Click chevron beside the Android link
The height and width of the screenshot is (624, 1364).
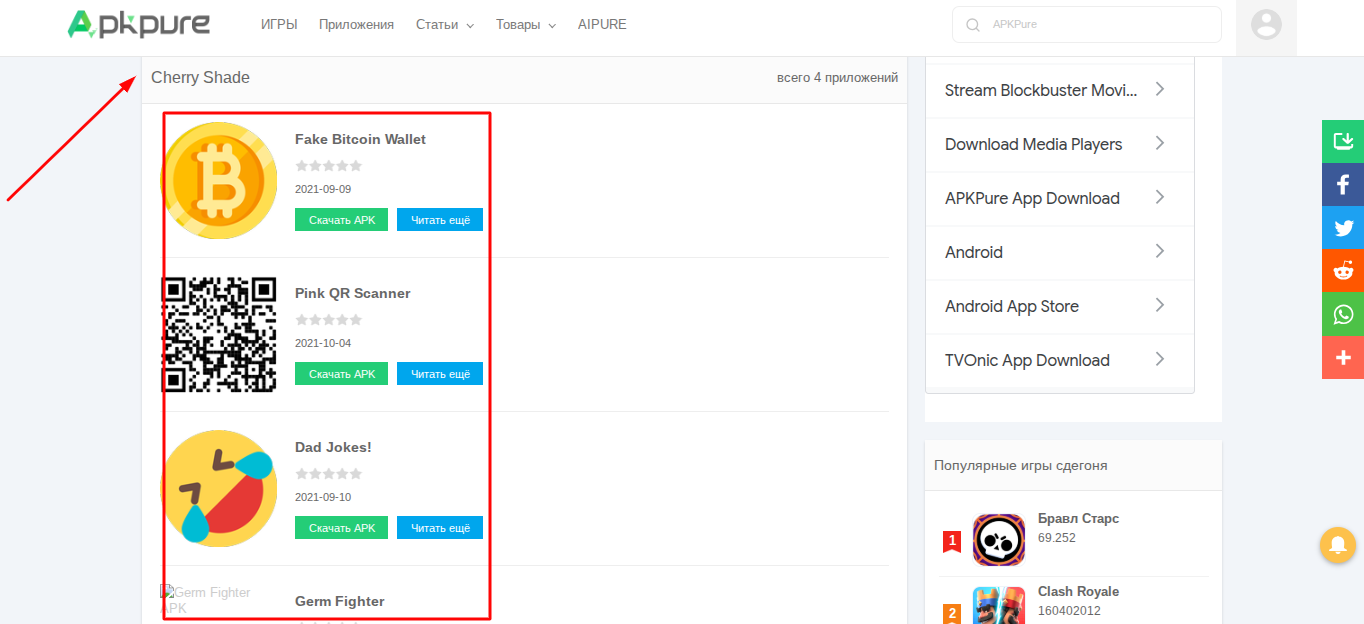click(x=1160, y=251)
